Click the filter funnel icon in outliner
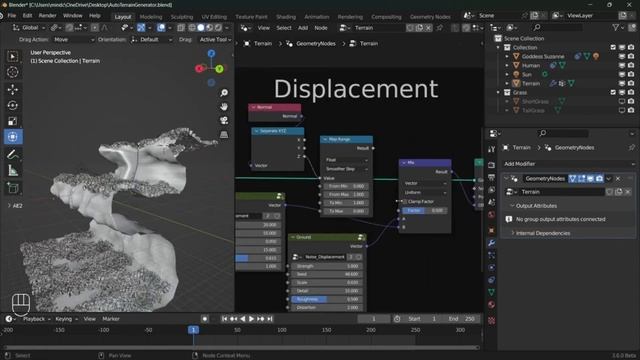640x360 pixels. 616,27
